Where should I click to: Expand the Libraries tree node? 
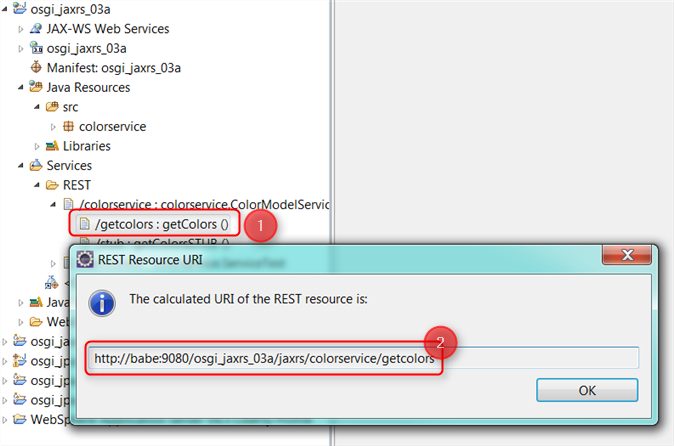[x=37, y=146]
